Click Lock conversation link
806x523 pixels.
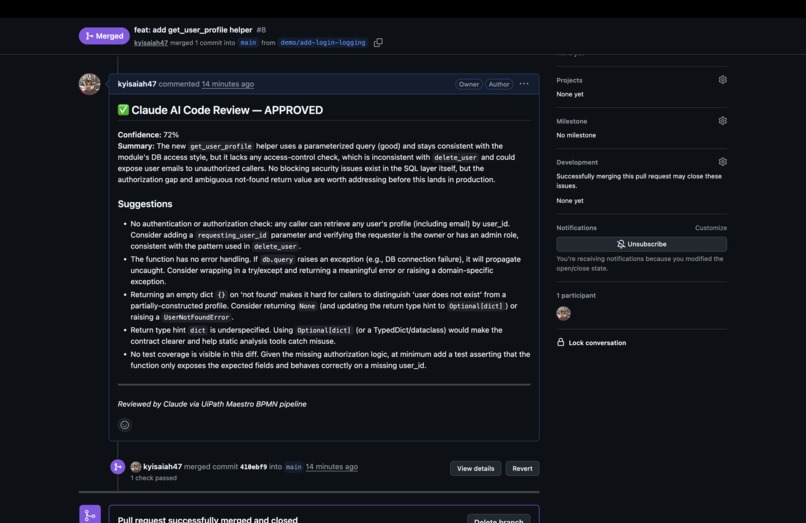[597, 343]
